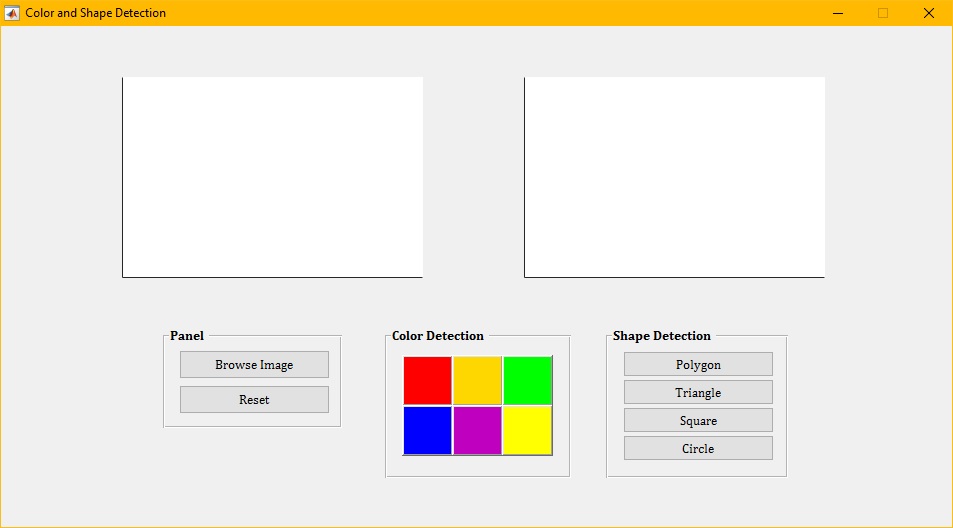The image size is (953, 528).
Task: Run Square shape detection
Action: pos(698,421)
